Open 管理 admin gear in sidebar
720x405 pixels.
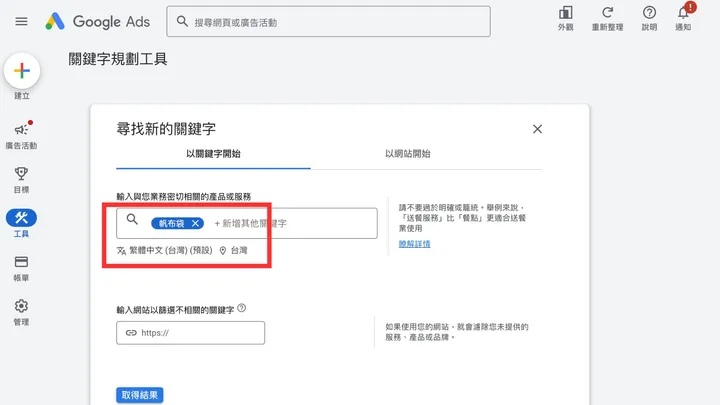pos(21,312)
